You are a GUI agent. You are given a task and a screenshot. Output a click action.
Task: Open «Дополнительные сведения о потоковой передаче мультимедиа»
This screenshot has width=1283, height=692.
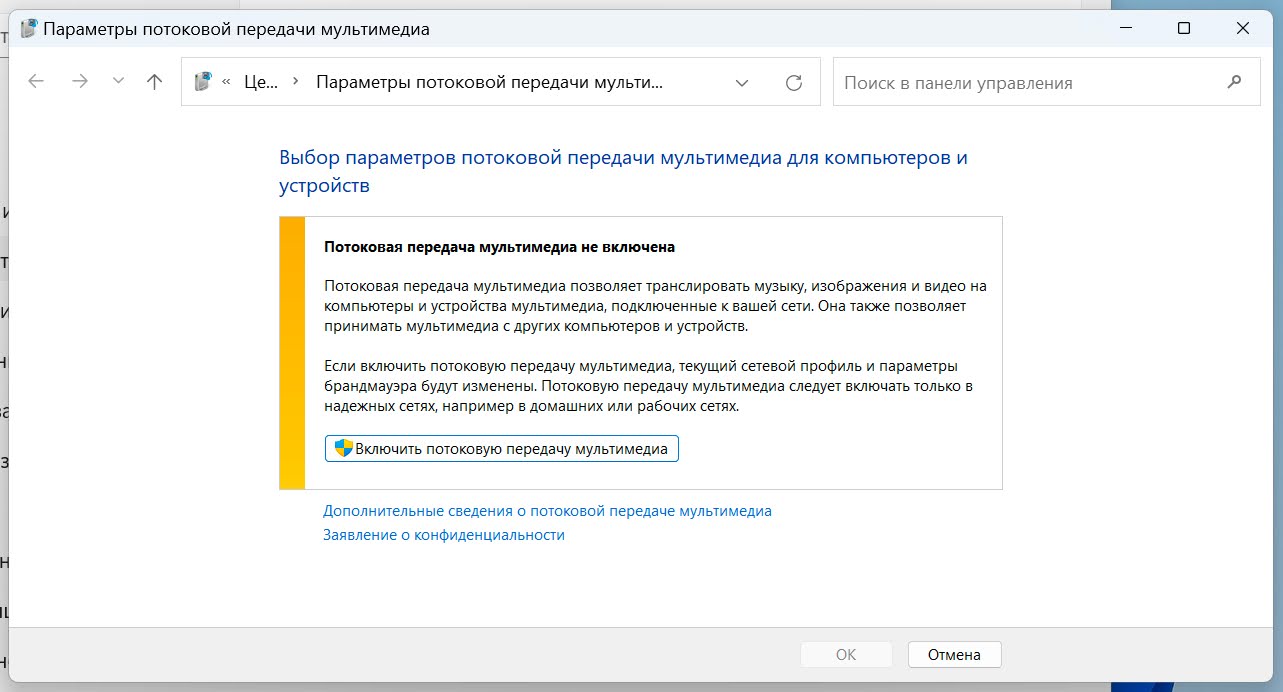[x=547, y=510]
